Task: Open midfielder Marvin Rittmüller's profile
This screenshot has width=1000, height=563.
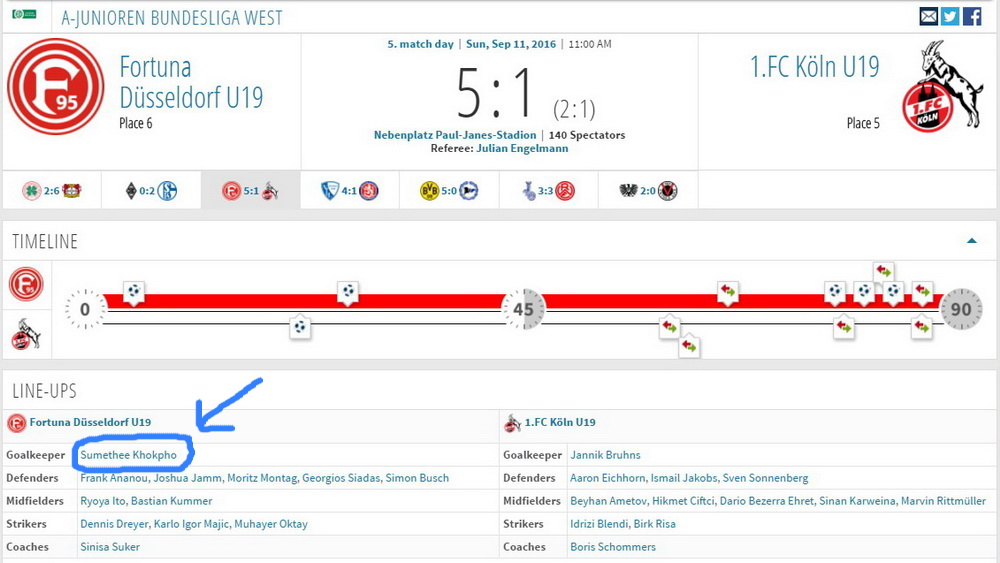Action: click(x=943, y=501)
